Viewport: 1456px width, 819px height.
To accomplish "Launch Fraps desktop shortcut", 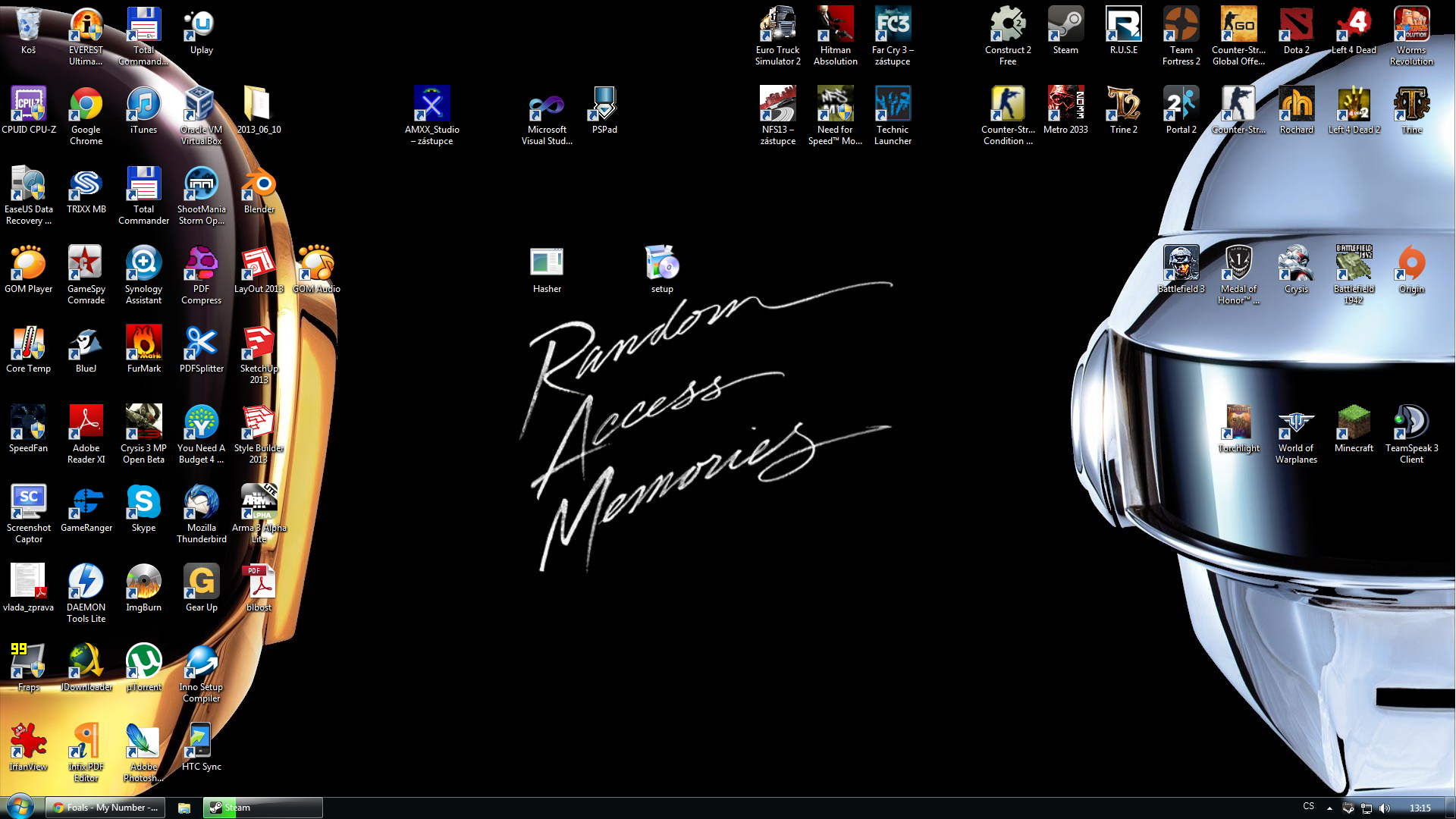I will click(x=28, y=668).
